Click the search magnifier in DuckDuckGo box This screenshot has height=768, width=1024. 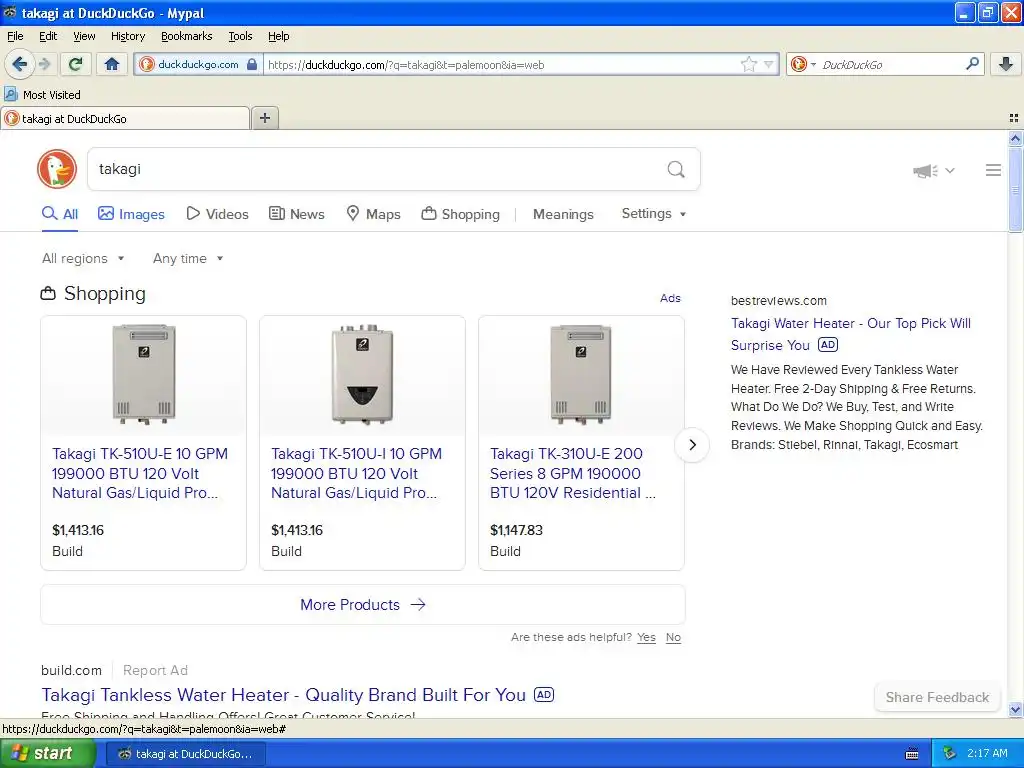click(676, 170)
